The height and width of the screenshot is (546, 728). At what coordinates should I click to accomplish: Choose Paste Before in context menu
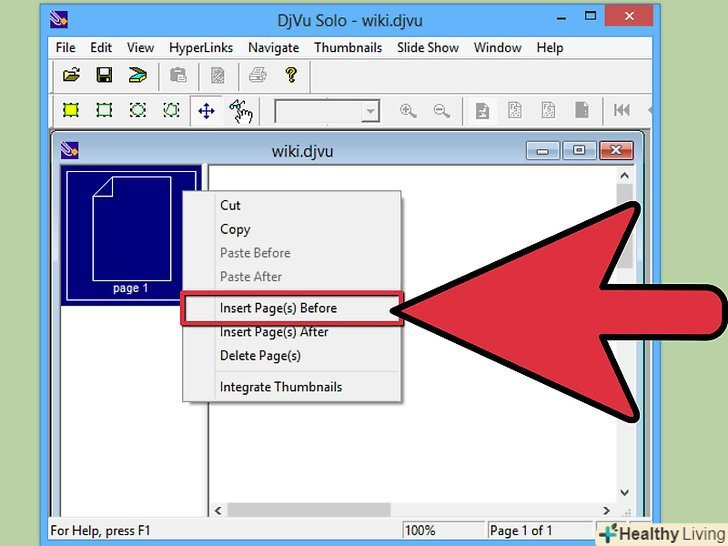coord(292,253)
